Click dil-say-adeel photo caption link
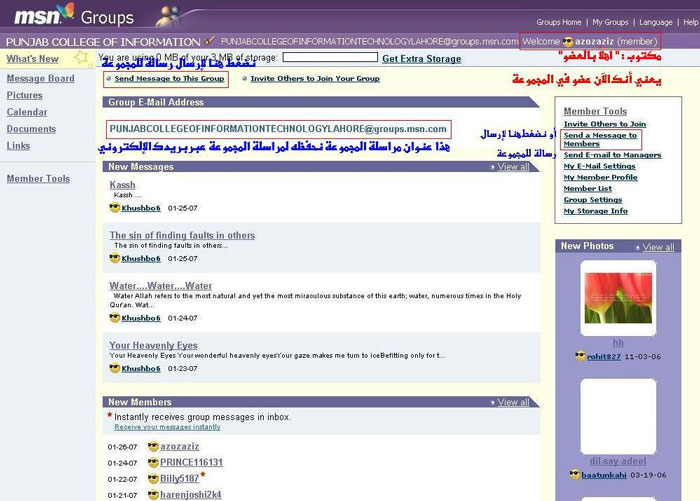Image resolution: width=700 pixels, height=501 pixels. 617,461
